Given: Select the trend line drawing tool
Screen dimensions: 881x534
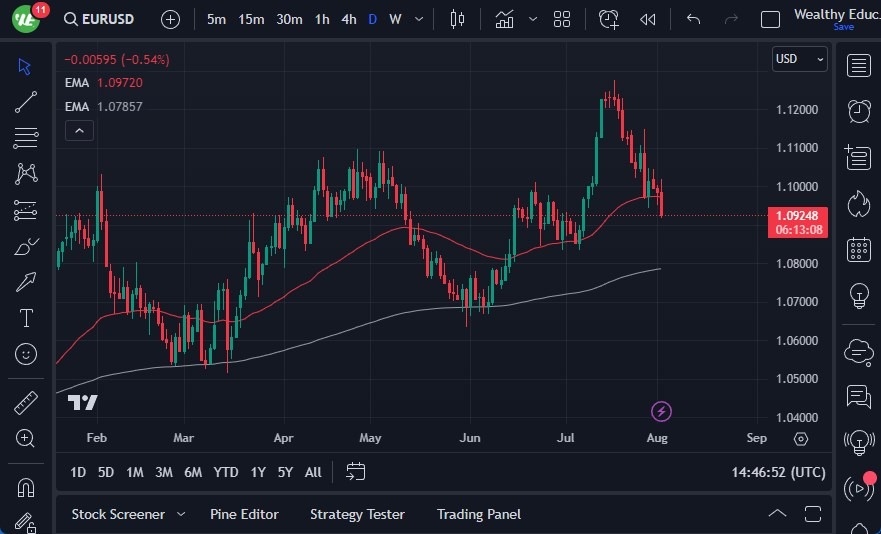Looking at the screenshot, I should pyautogui.click(x=26, y=102).
